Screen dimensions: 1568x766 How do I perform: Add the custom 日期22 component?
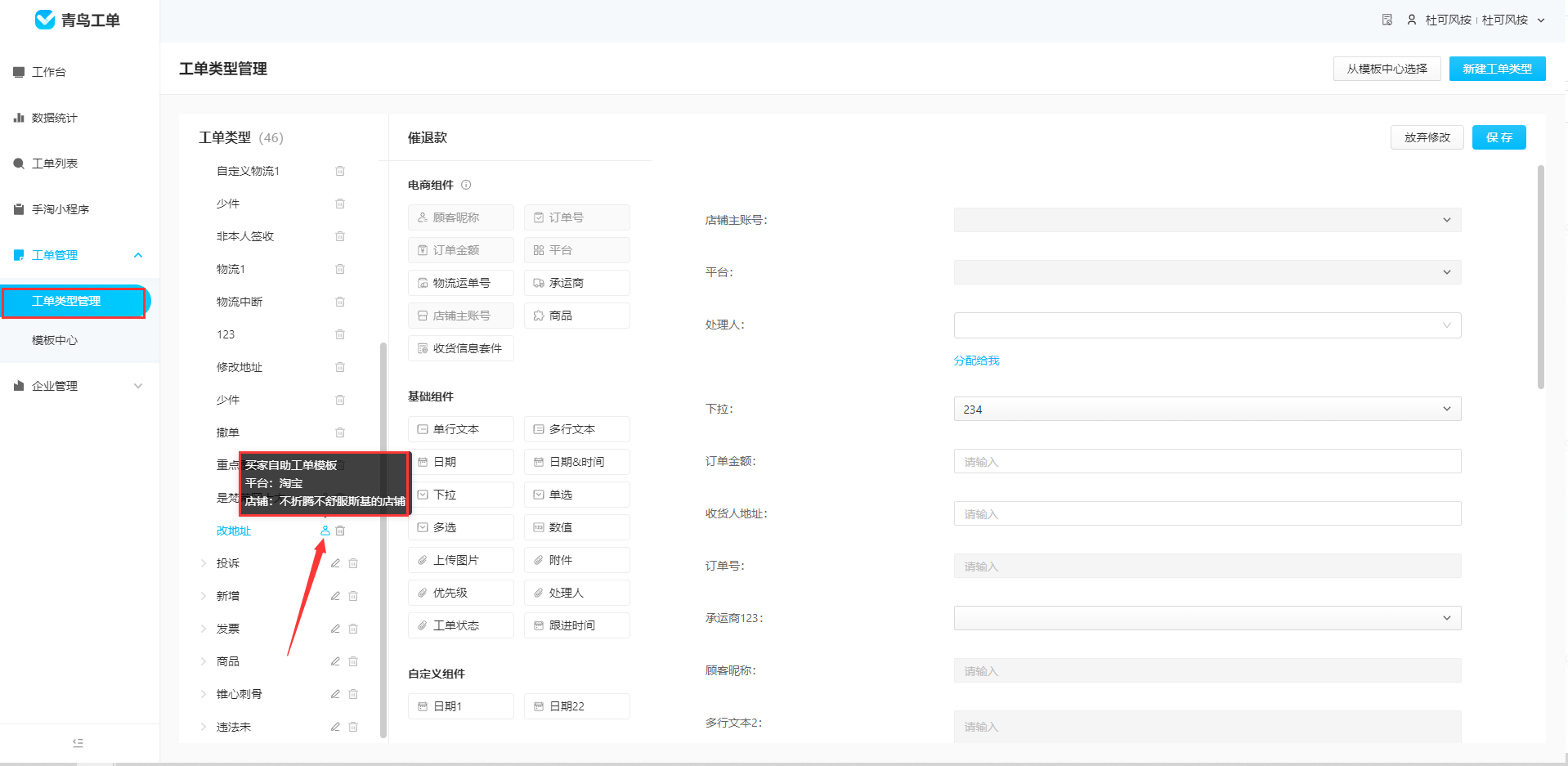(x=577, y=706)
